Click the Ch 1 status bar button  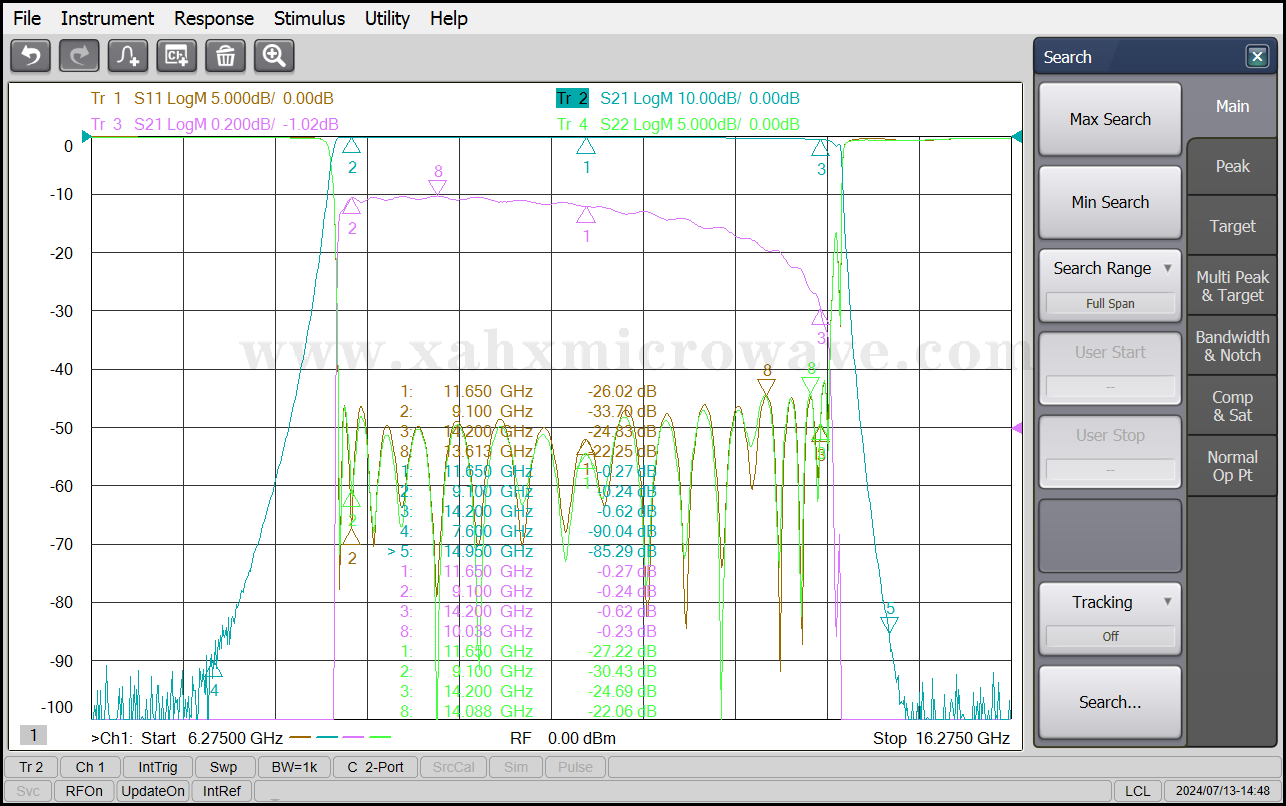[x=90, y=767]
